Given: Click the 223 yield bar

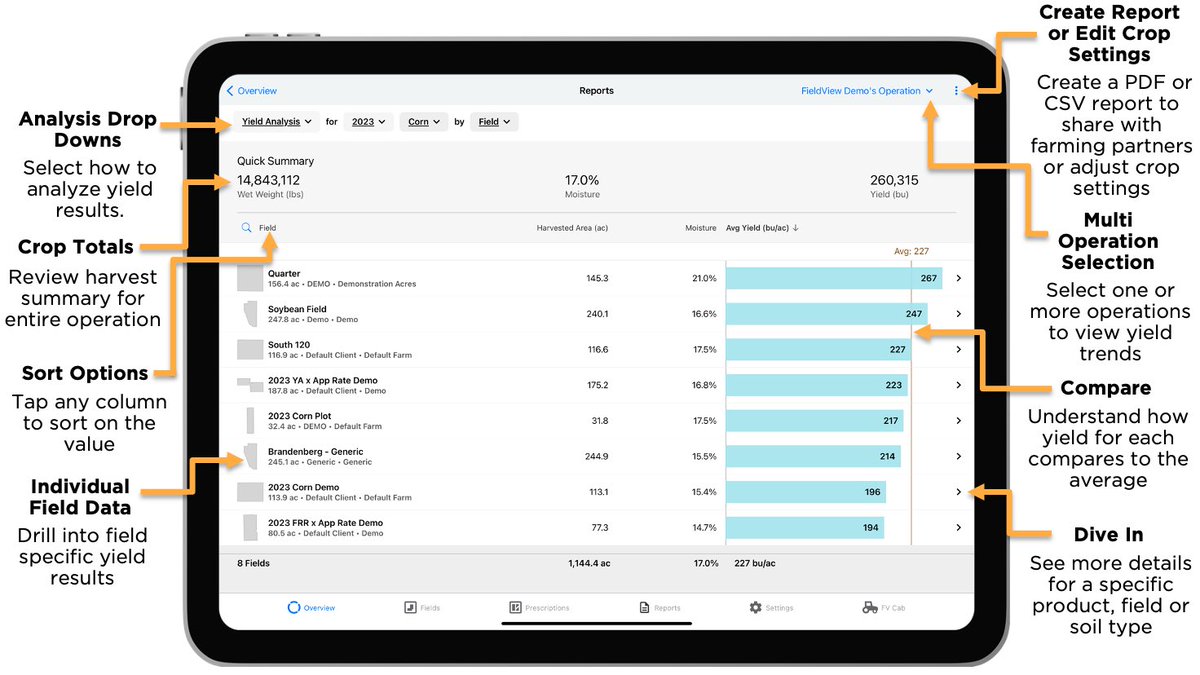Looking at the screenshot, I should pos(816,385).
